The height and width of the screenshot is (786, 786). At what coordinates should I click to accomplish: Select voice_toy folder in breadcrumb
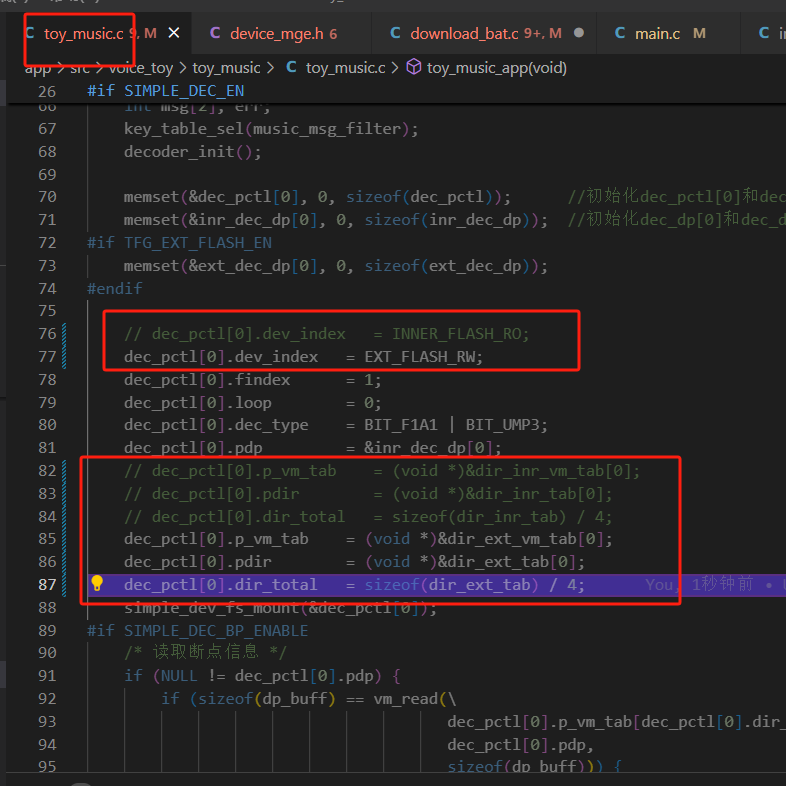pyautogui.click(x=141, y=68)
